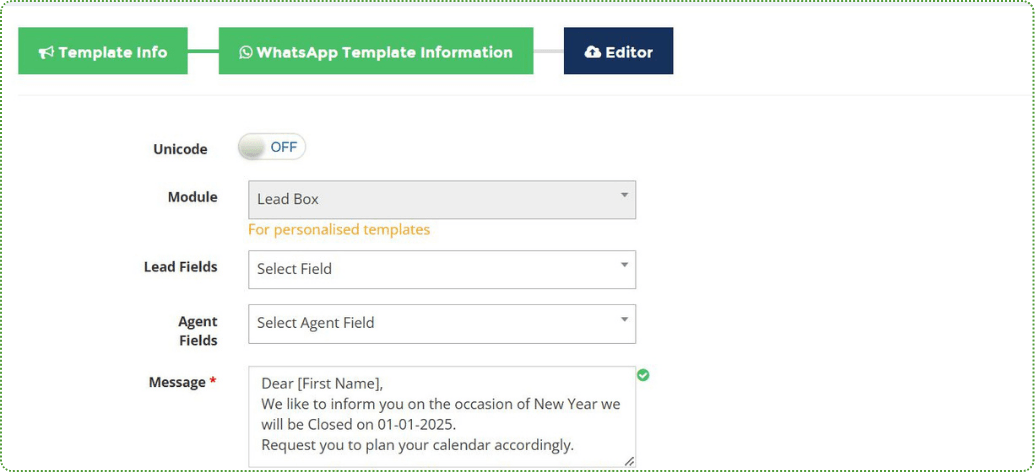Click cloud upload icon beside Editor

(593, 52)
